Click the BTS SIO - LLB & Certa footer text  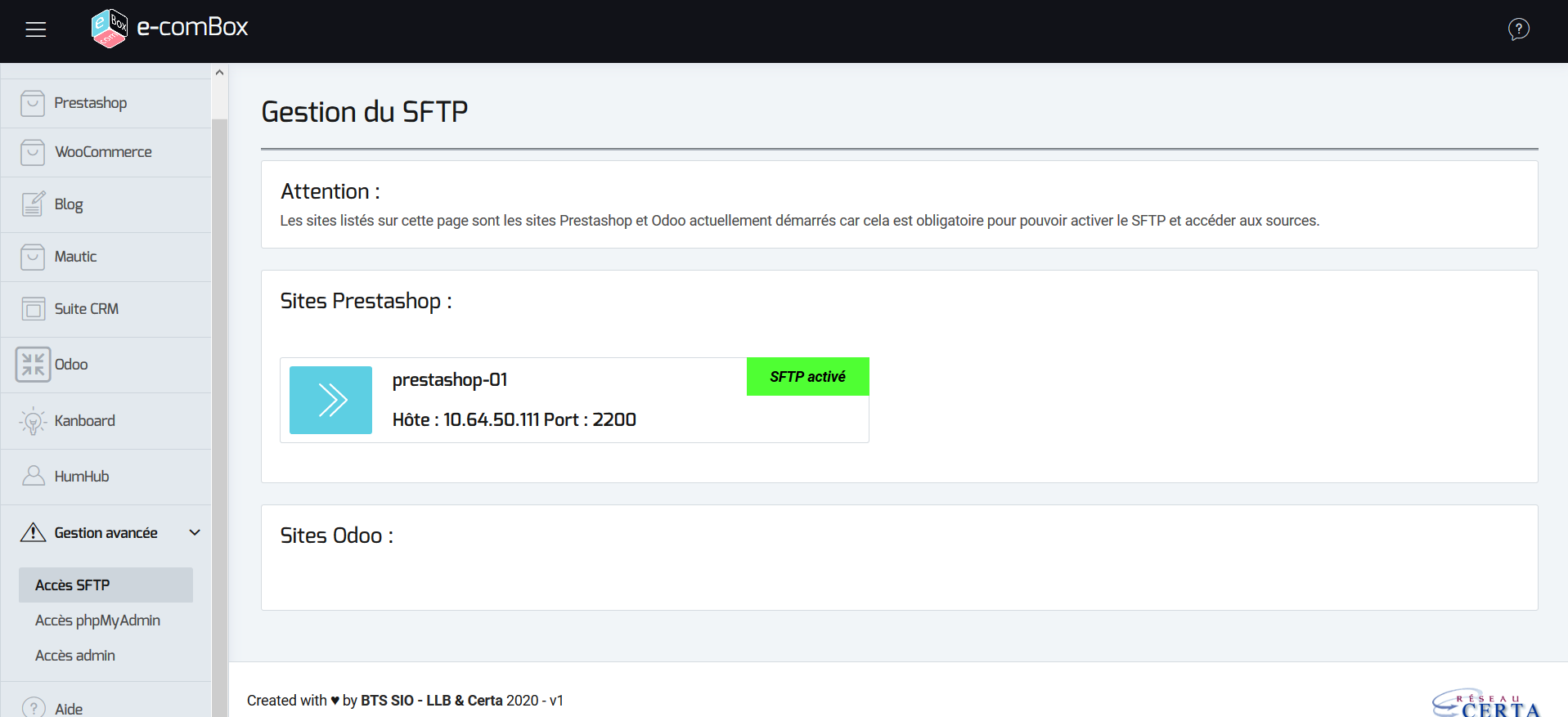tap(432, 701)
